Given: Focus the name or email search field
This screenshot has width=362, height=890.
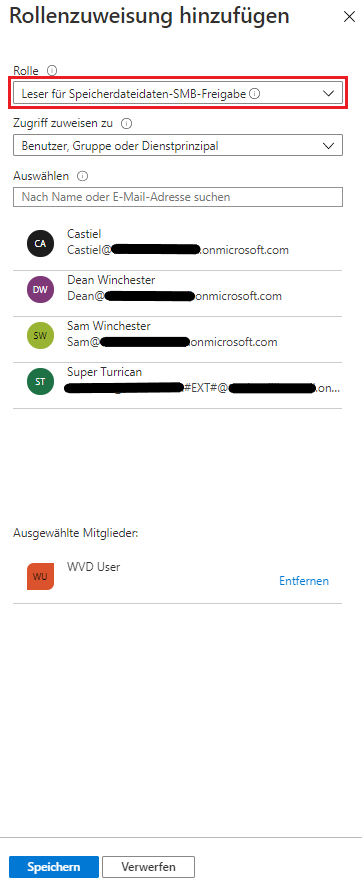Looking at the screenshot, I should 178,197.
